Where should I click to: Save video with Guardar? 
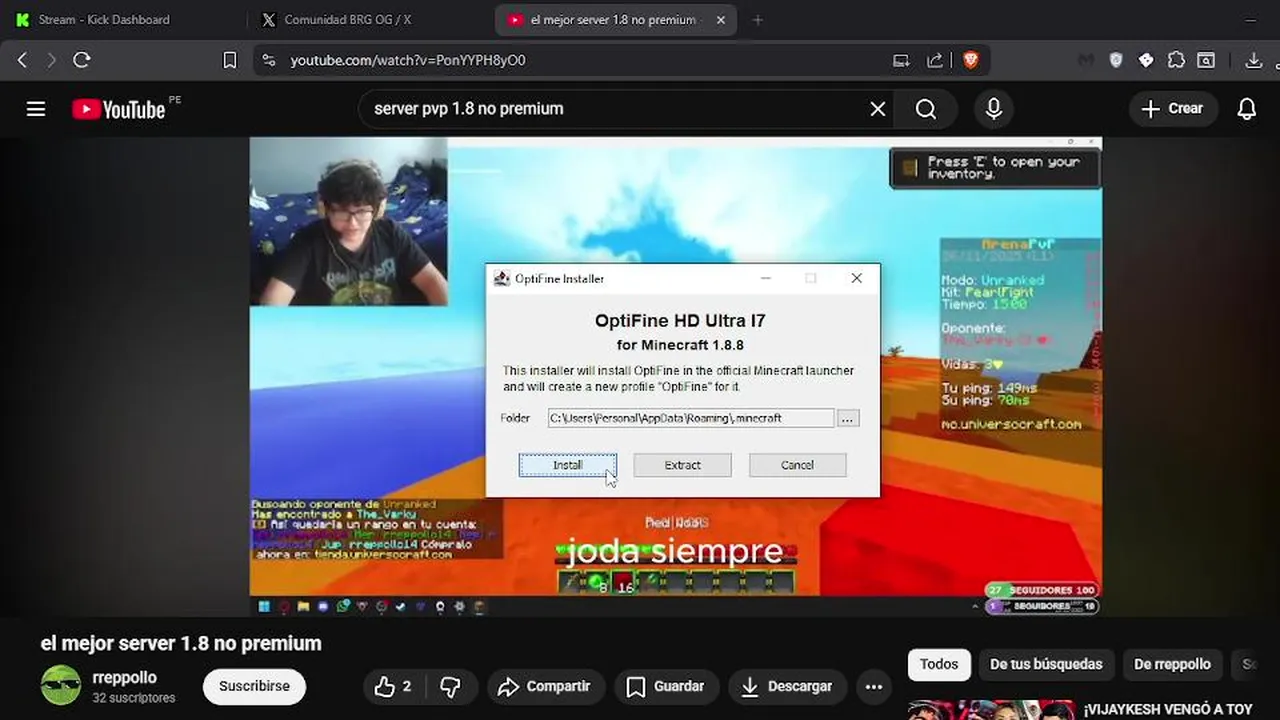(x=666, y=686)
